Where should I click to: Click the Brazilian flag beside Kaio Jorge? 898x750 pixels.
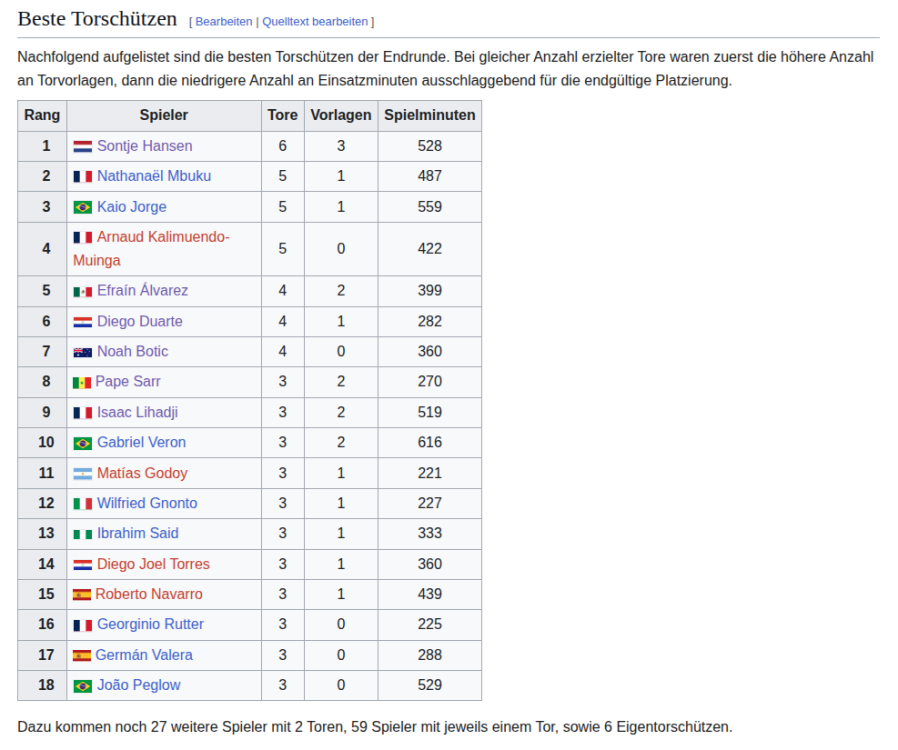82,207
